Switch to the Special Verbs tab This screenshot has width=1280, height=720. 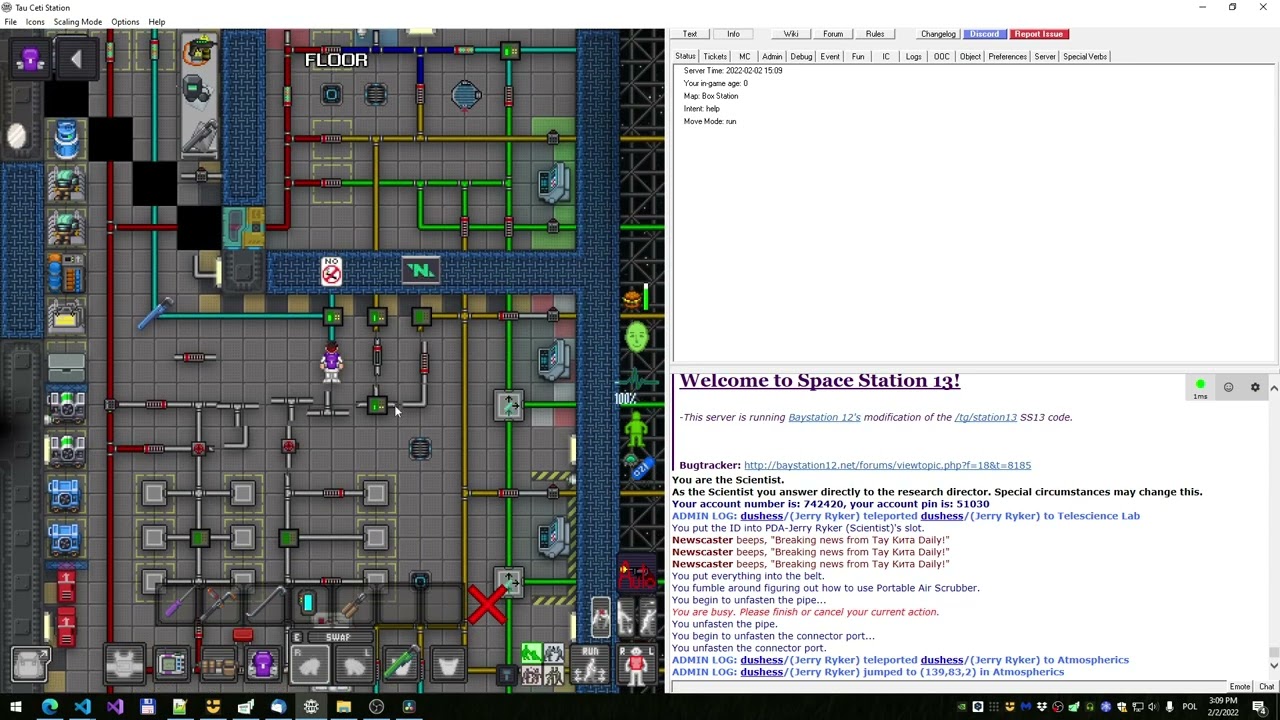pos(1085,57)
